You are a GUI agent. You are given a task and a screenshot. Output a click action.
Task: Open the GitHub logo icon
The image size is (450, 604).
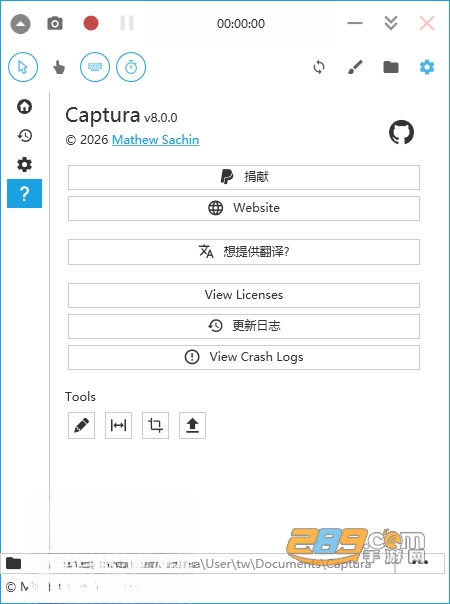401,132
